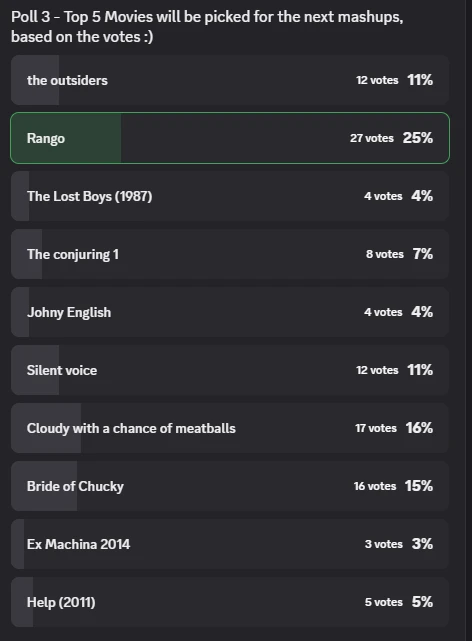Click the 16% result for Cloudy with meatballs

(x=419, y=428)
